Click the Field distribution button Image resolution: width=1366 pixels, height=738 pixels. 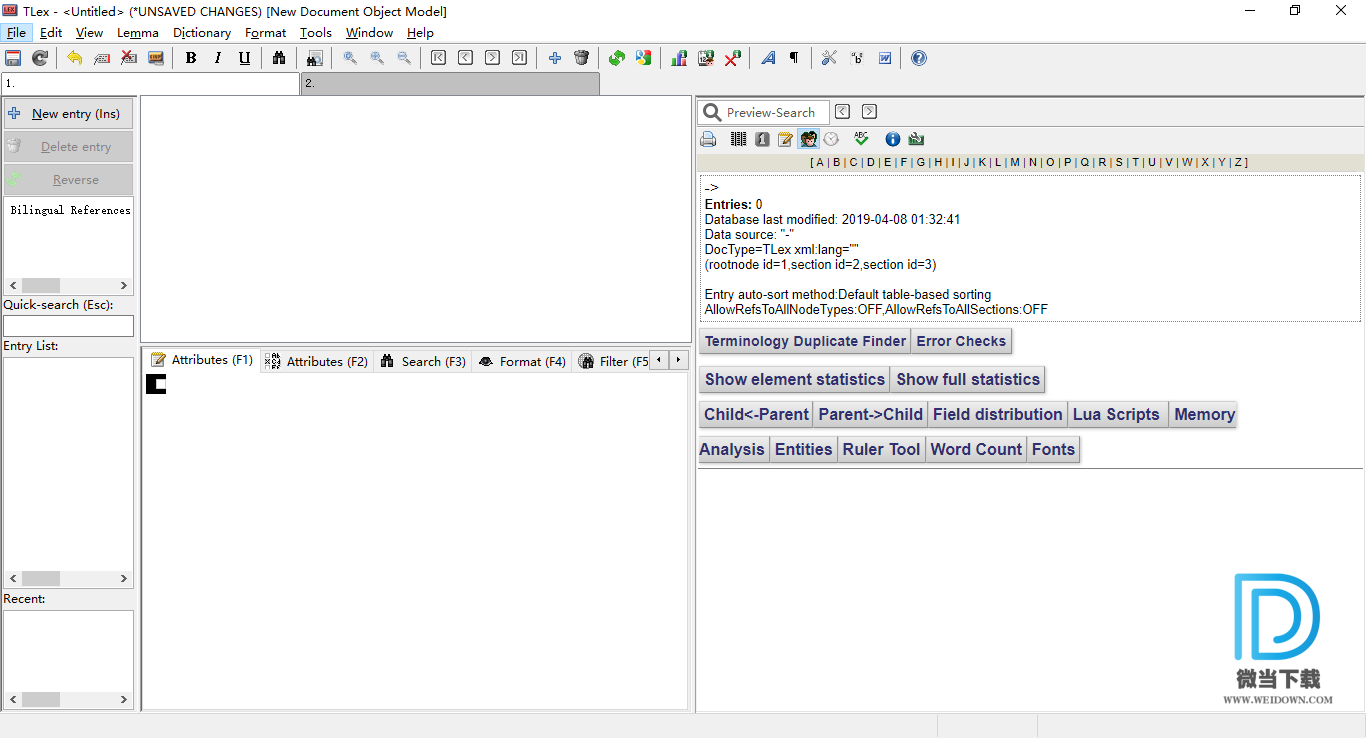pyautogui.click(x=997, y=414)
